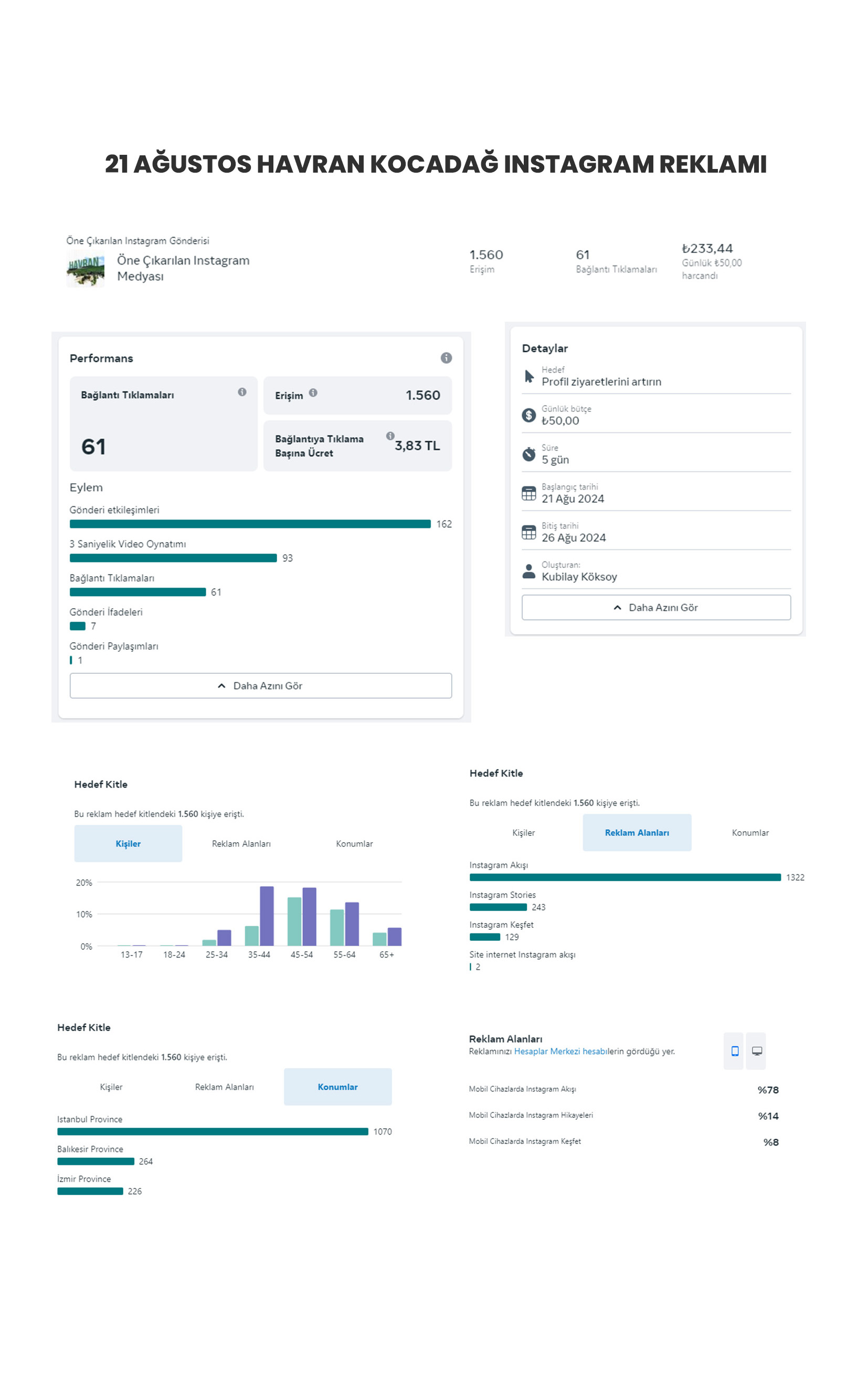Click calendar icon beside Başlangıç tarihi
The image size is (868, 1378).
coord(528,493)
